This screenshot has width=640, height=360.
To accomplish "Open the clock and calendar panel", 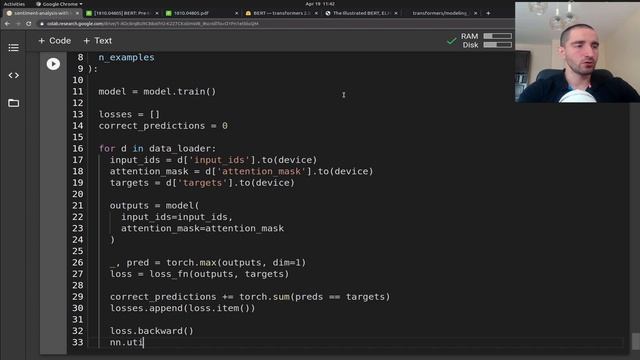I will click(x=320, y=4).
